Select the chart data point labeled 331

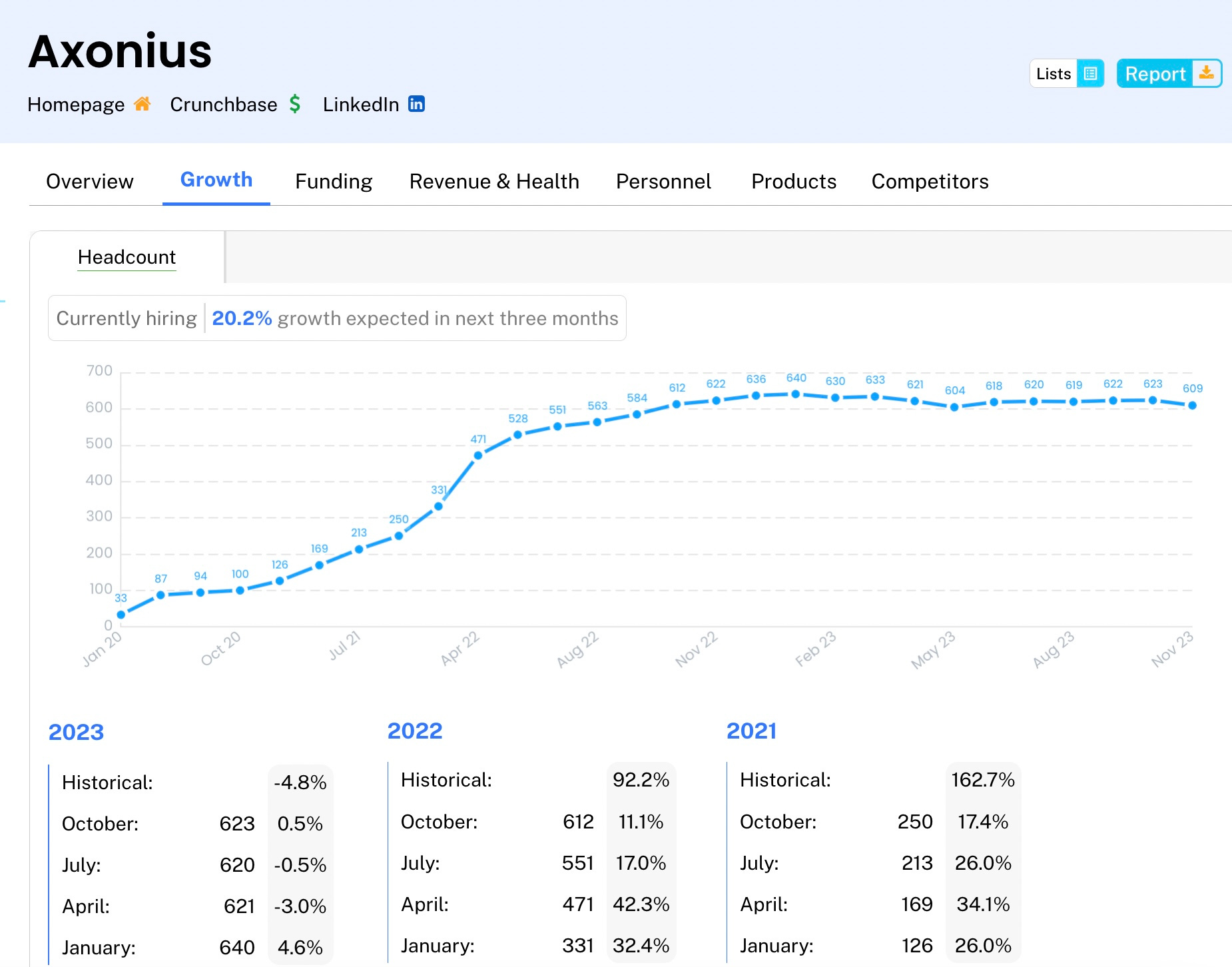pyautogui.click(x=438, y=506)
